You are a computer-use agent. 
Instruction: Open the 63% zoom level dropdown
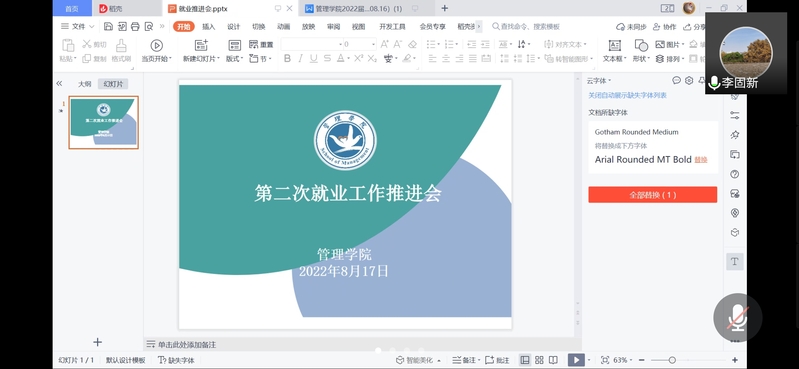(x=624, y=360)
